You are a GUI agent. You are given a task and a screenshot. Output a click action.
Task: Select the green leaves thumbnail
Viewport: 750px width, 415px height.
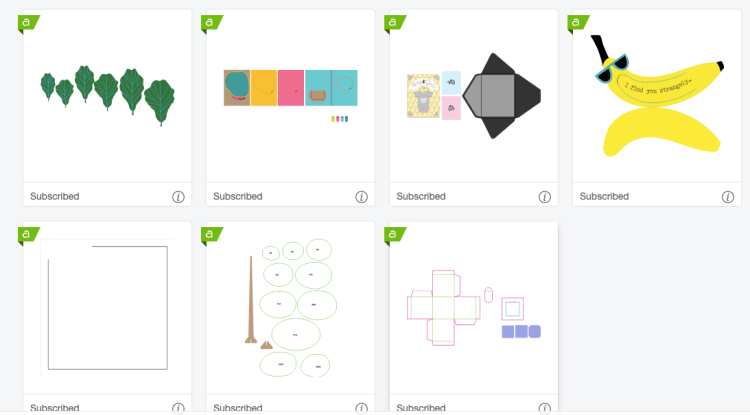pos(108,96)
